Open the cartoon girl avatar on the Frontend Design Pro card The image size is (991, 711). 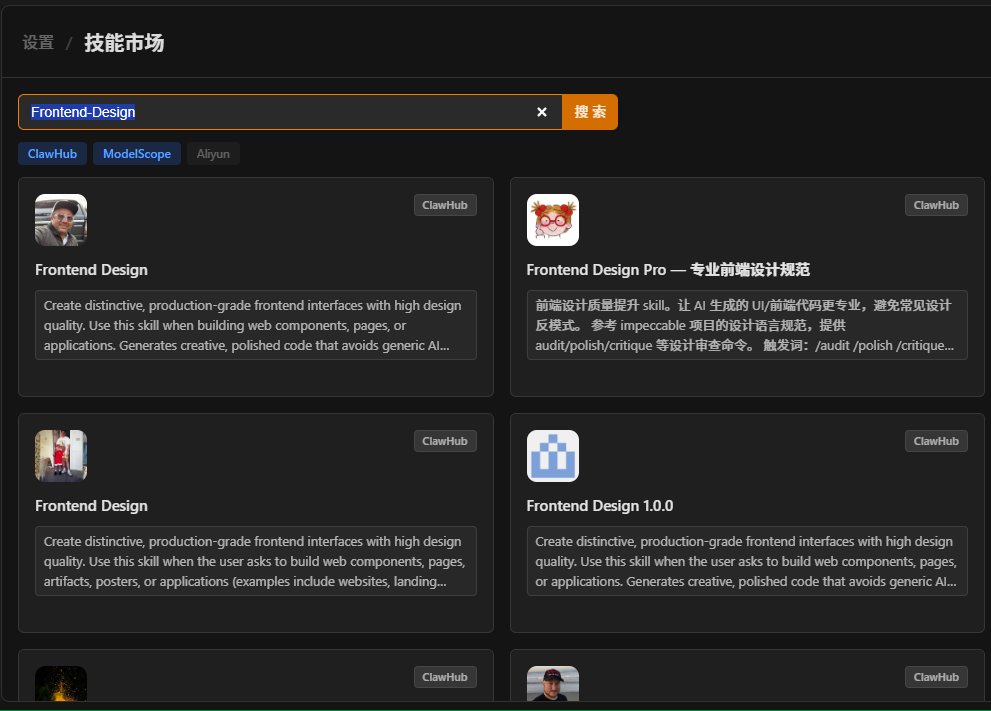[x=552, y=220]
